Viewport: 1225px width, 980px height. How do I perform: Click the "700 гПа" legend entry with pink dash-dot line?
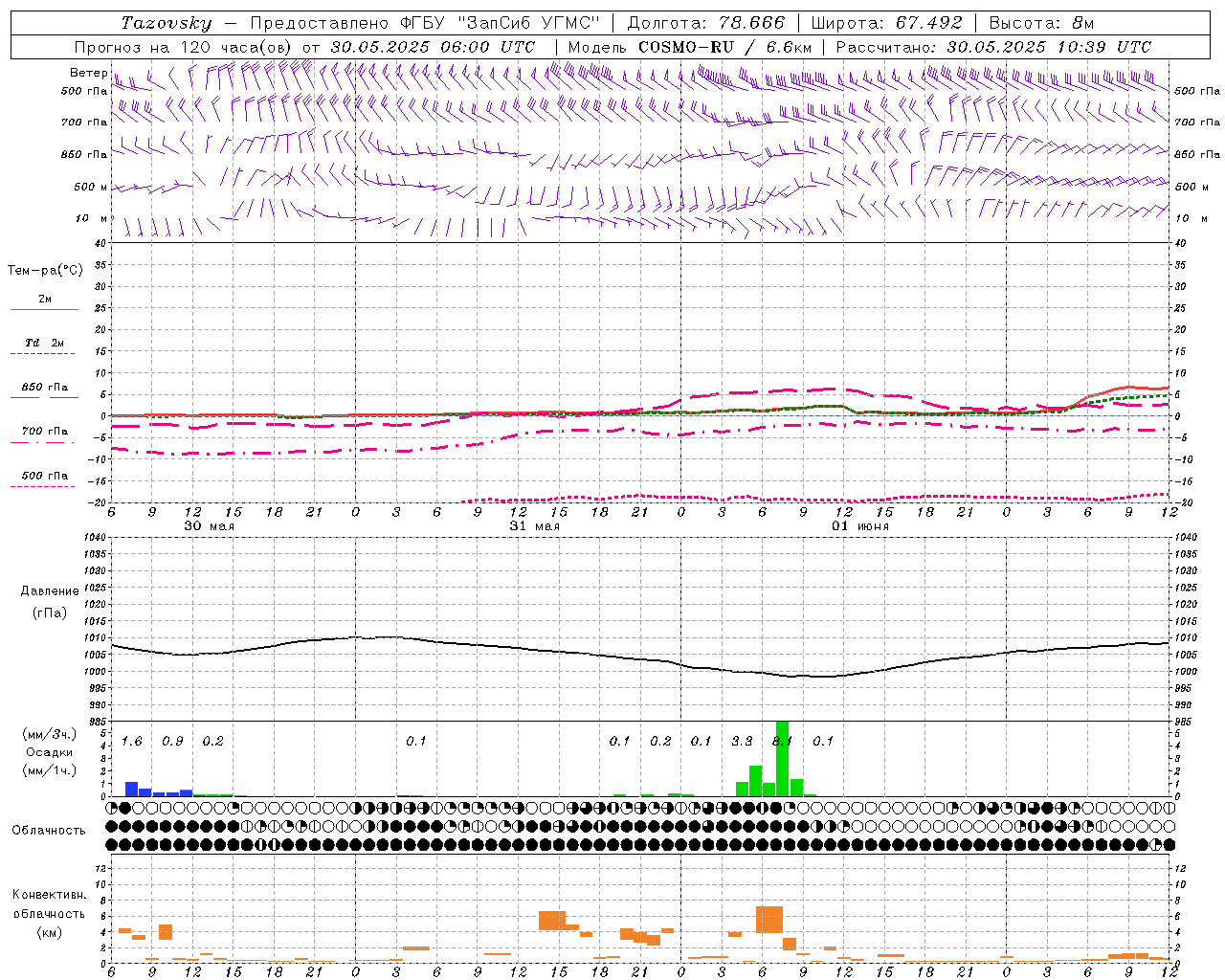click(x=44, y=431)
